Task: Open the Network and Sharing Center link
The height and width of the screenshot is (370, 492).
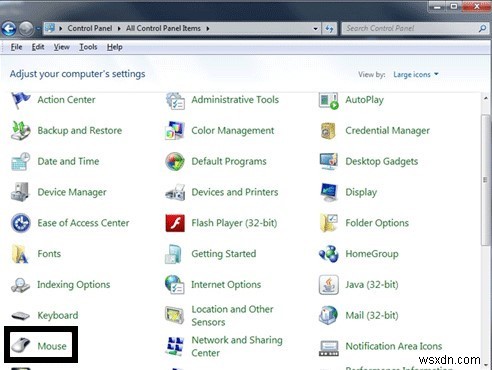Action: click(x=237, y=346)
